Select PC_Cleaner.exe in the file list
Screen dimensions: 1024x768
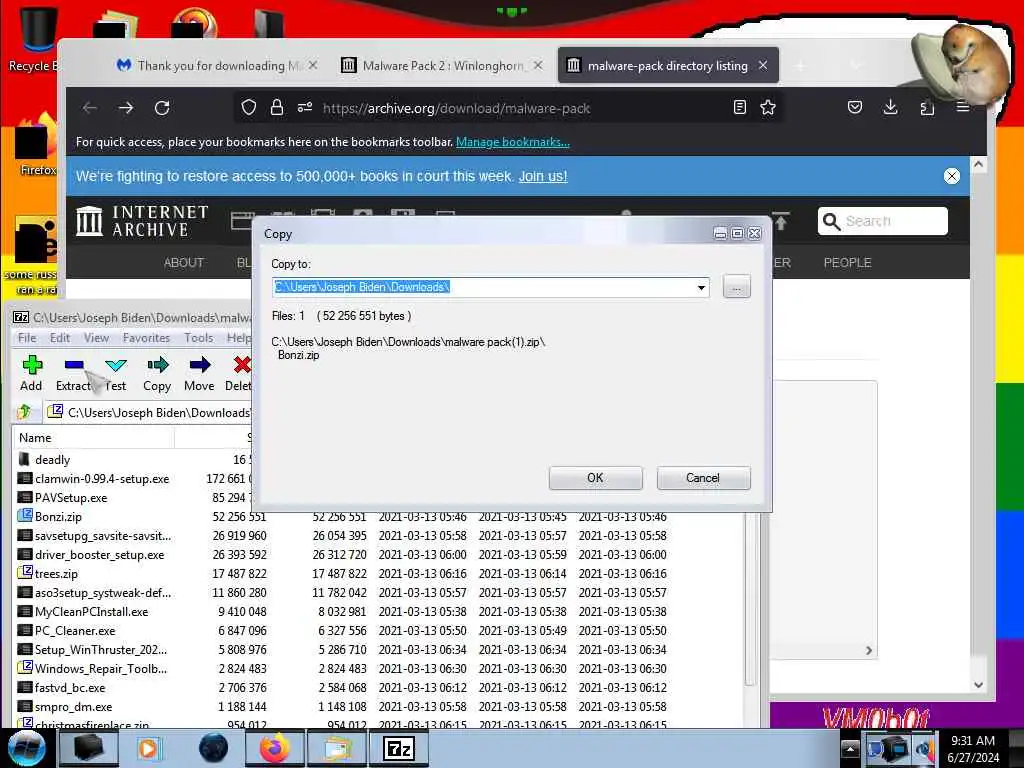click(74, 631)
